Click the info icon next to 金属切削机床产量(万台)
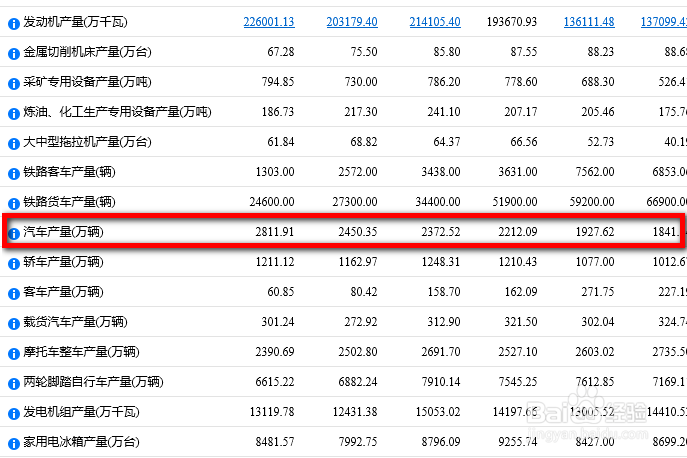 (14, 52)
